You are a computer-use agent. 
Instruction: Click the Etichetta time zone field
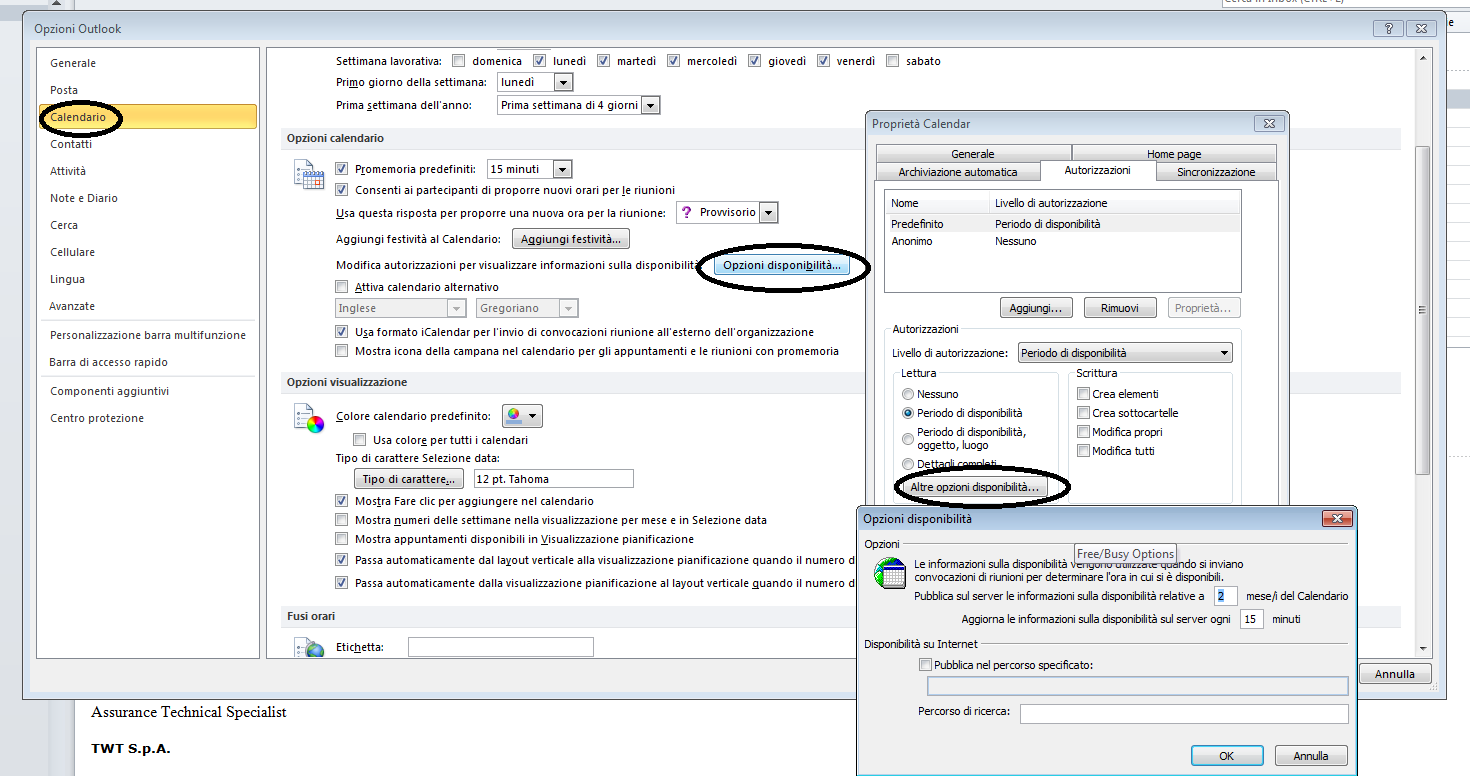(x=500, y=647)
